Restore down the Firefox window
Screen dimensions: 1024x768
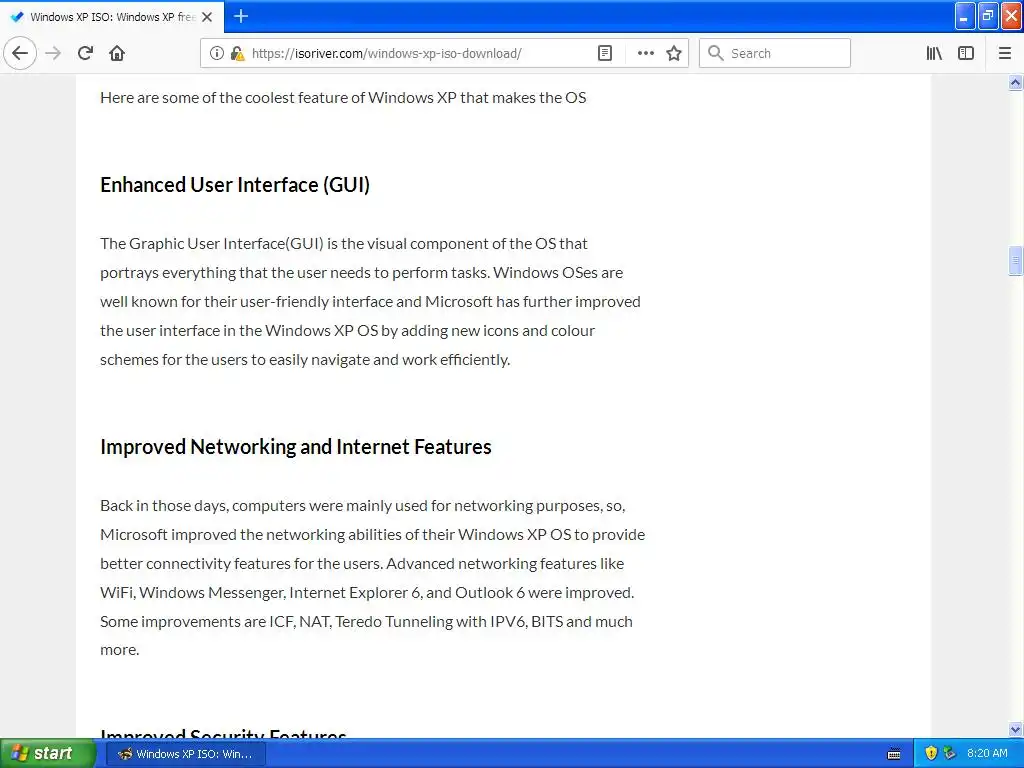pyautogui.click(x=988, y=16)
